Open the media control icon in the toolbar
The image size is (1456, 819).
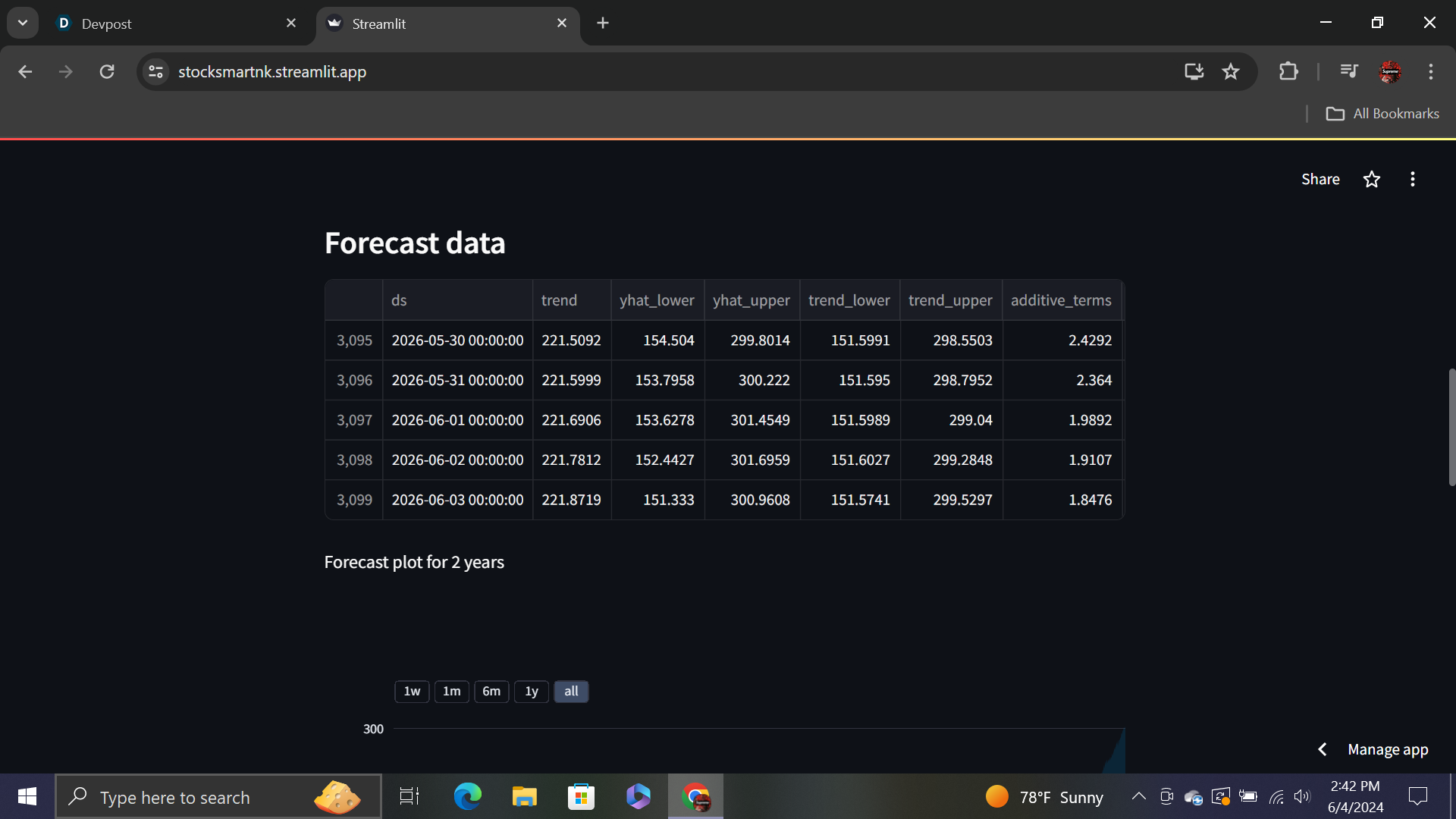click(1348, 72)
